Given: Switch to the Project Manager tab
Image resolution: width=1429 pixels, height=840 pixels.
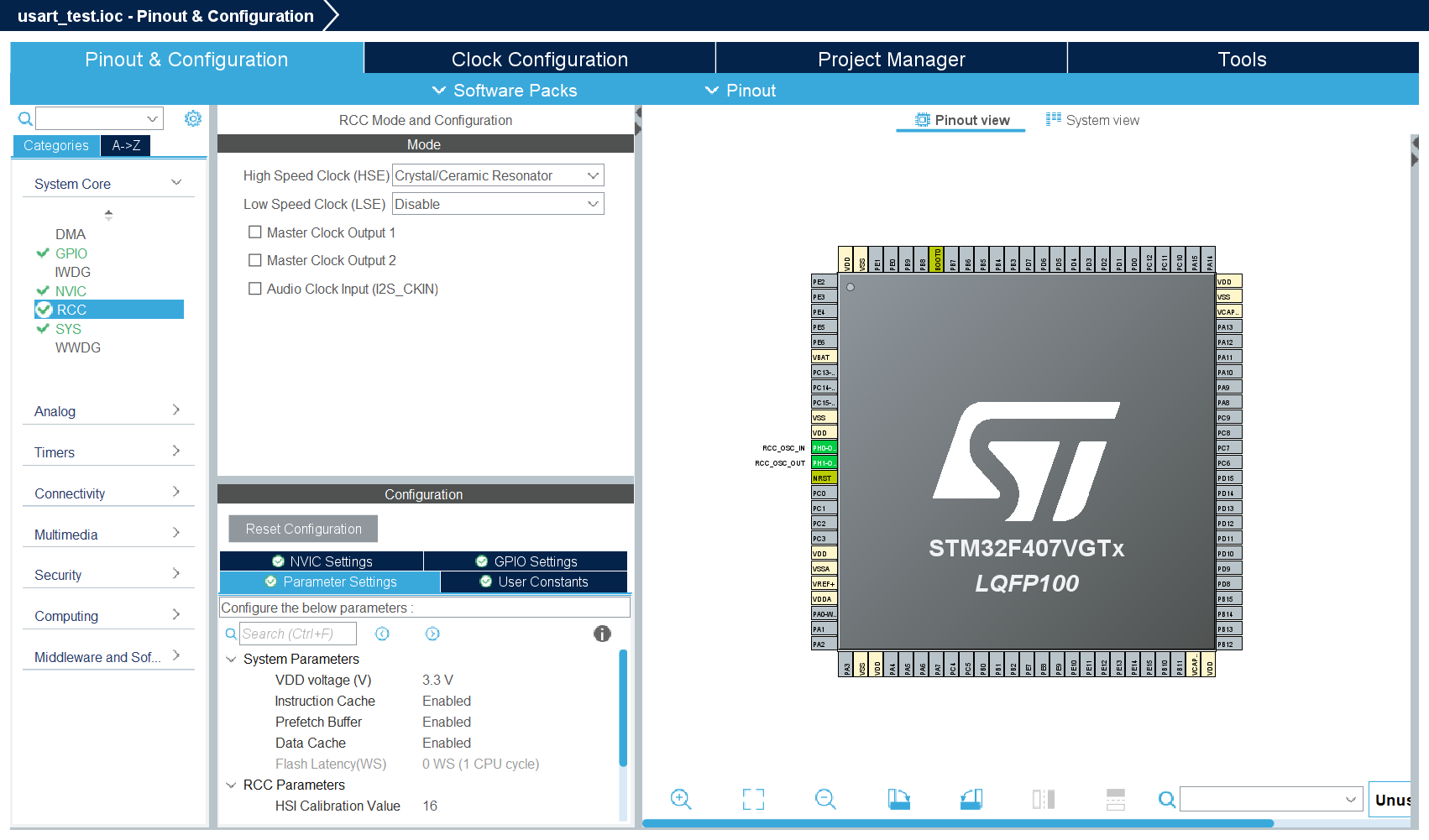Looking at the screenshot, I should coord(892,59).
